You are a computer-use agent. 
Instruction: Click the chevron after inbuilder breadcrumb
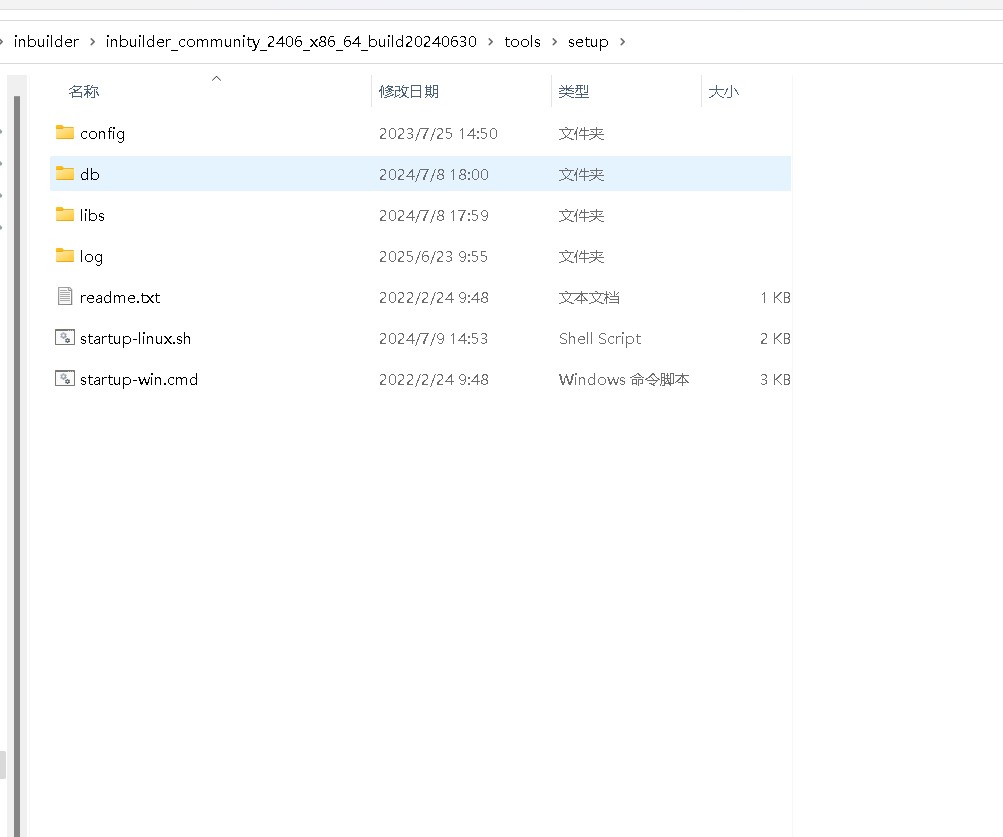pyautogui.click(x=92, y=42)
